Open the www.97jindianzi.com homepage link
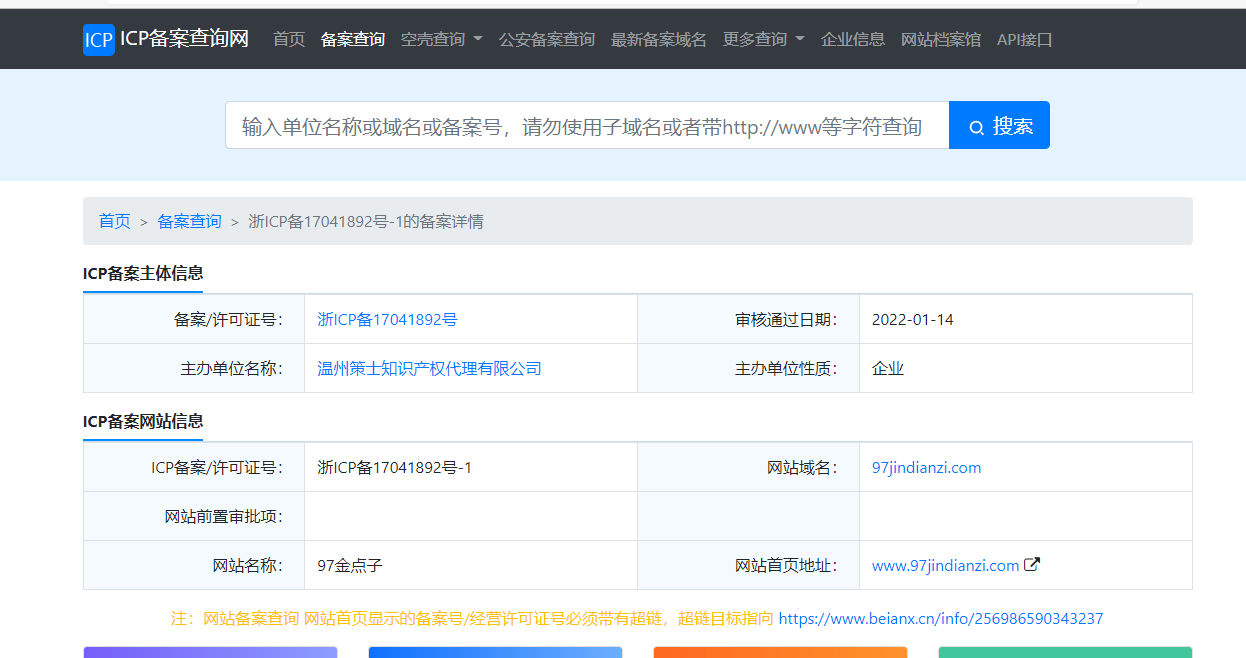The image size is (1246, 658). pos(946,565)
